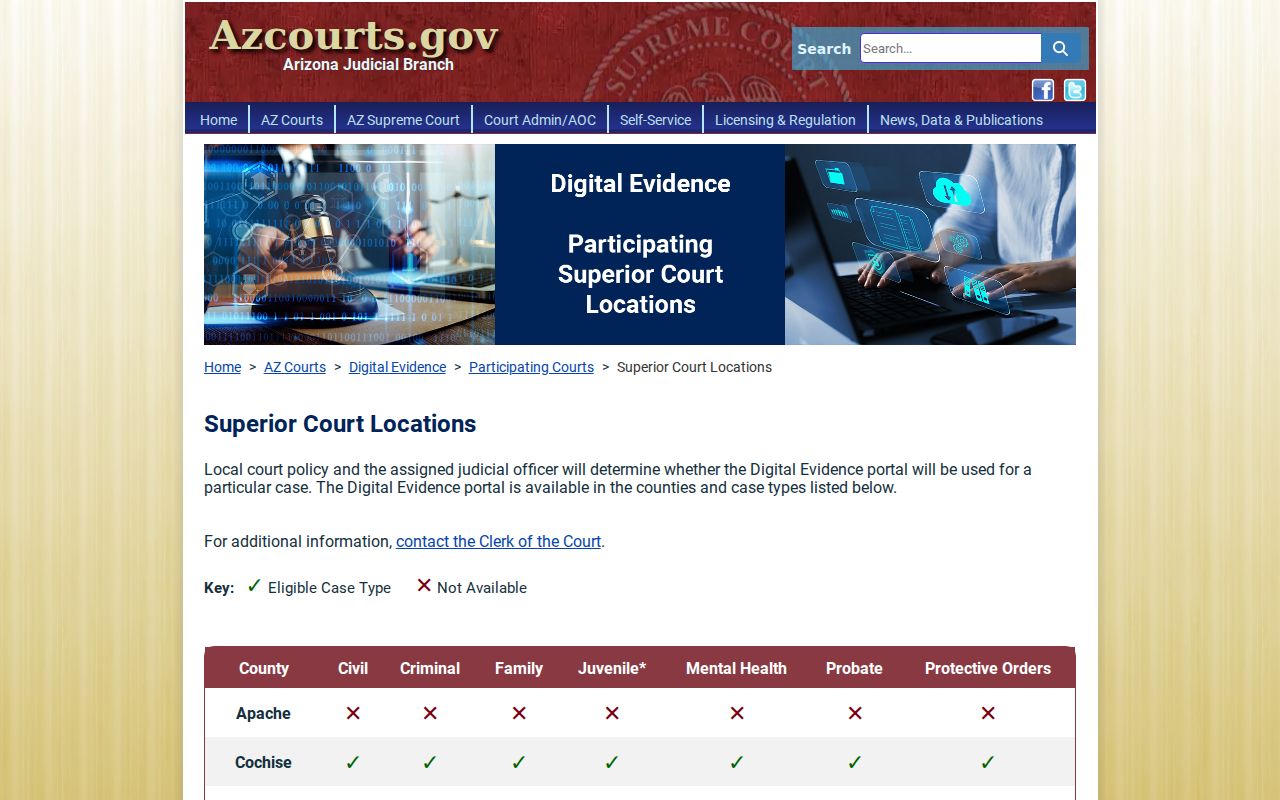Open contact the Clerk of the Court link
The width and height of the screenshot is (1280, 800).
tap(498, 541)
